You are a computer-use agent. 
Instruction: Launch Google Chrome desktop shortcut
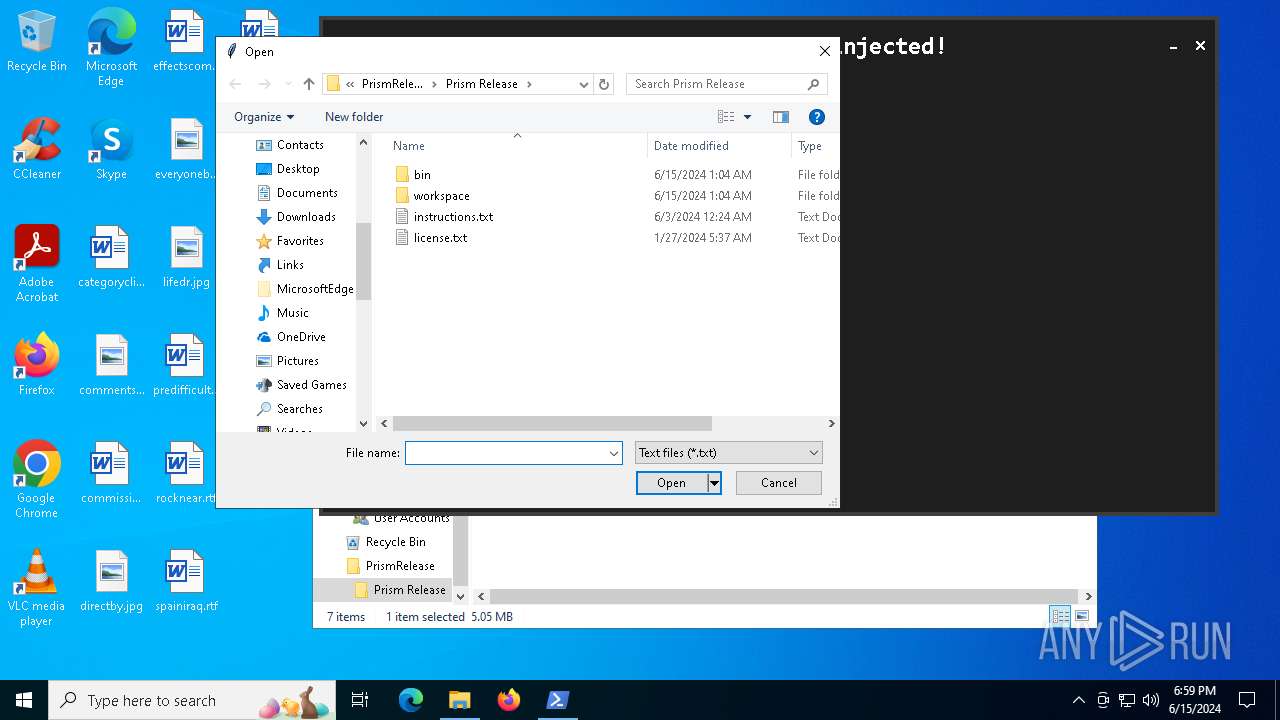click(x=37, y=480)
